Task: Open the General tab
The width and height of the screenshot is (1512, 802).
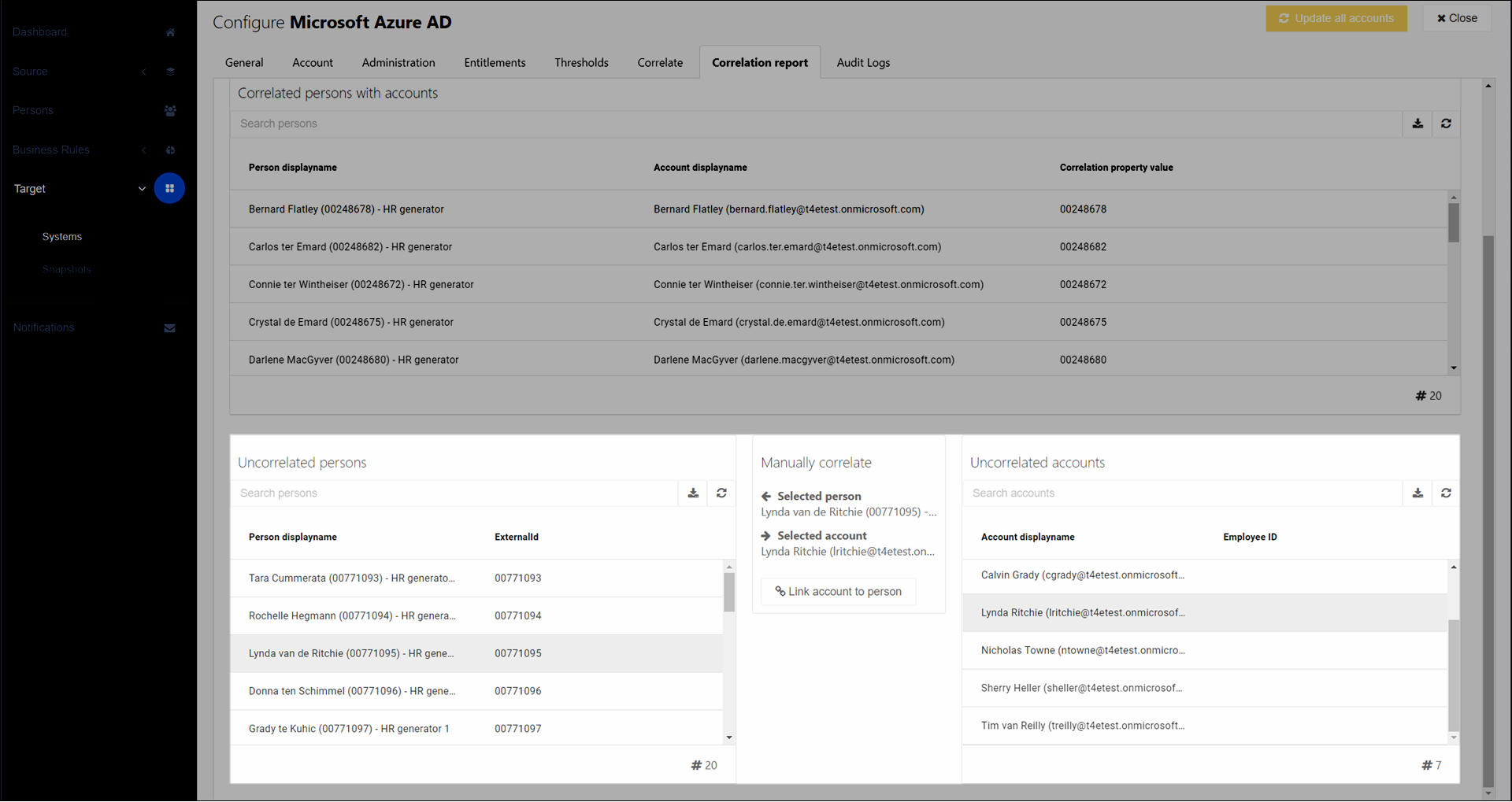Action: click(244, 63)
